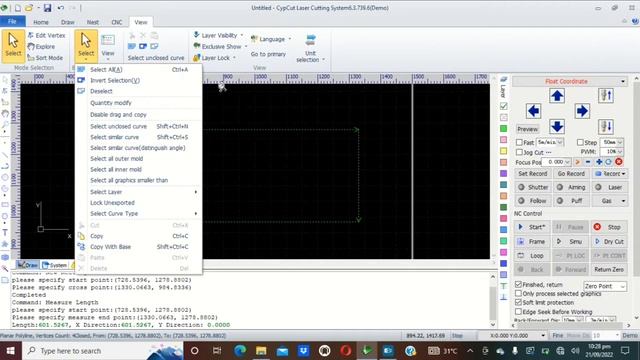Expand the Select Curve Type submenu
Screen dimensions: 640x360
138,213
